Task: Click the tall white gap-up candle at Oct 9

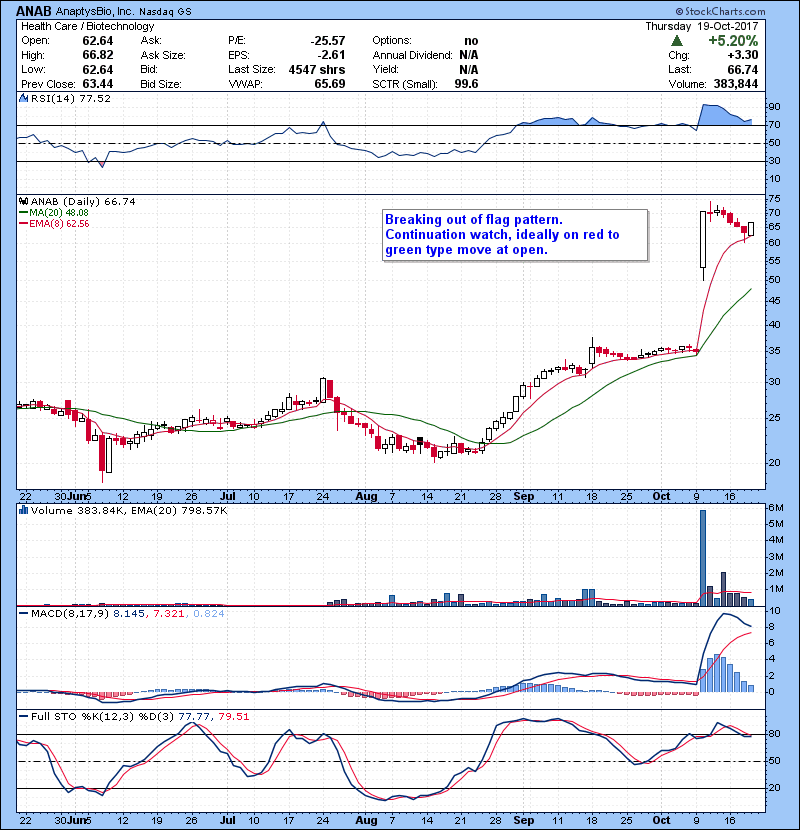Action: coord(703,240)
